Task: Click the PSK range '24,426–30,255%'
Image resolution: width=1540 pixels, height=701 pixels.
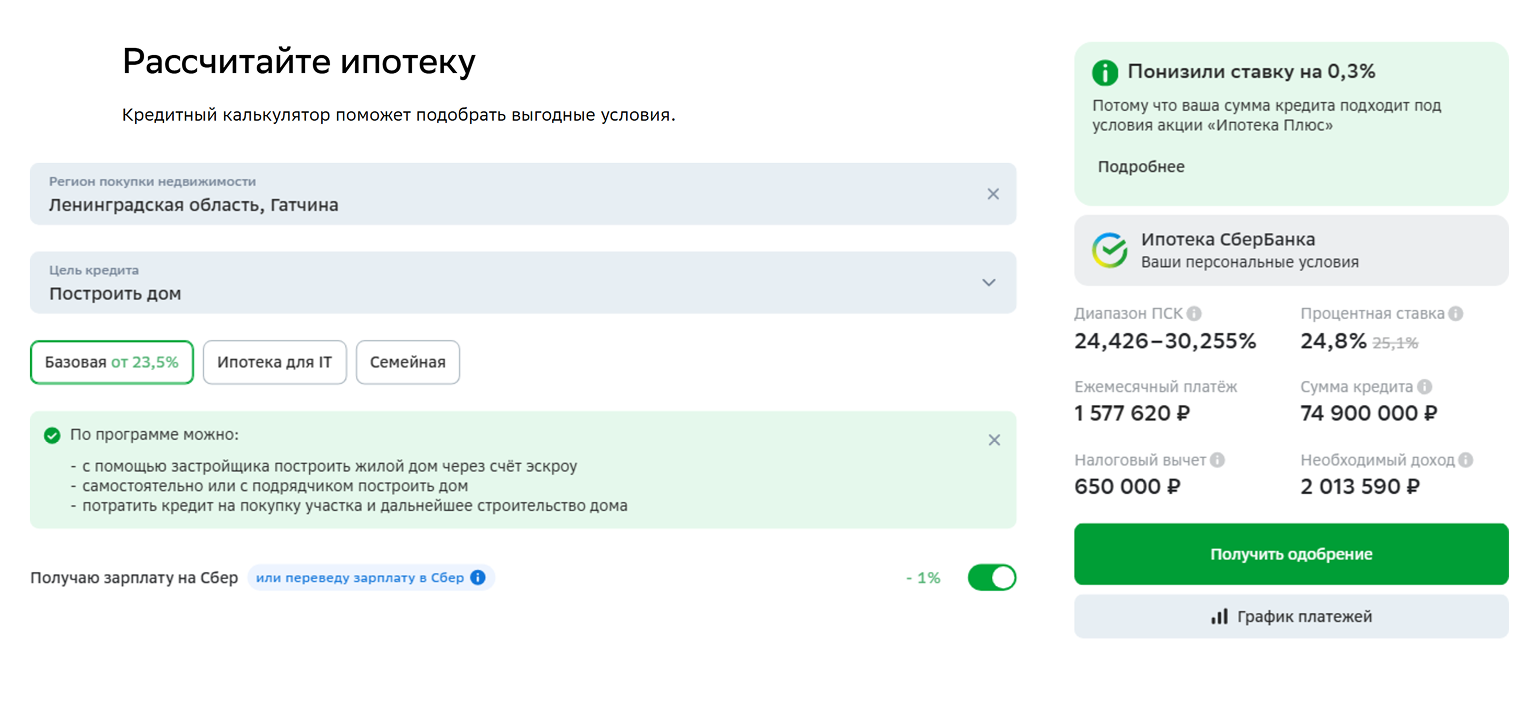Action: [1165, 341]
